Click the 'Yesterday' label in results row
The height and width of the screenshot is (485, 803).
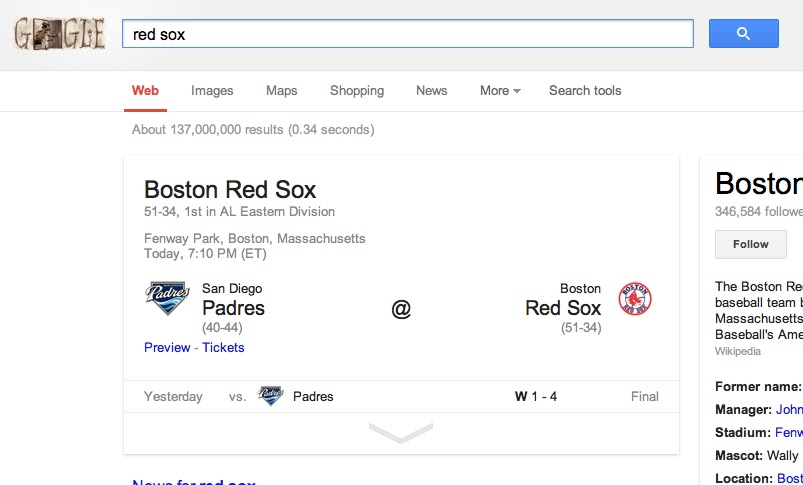pyautogui.click(x=173, y=396)
